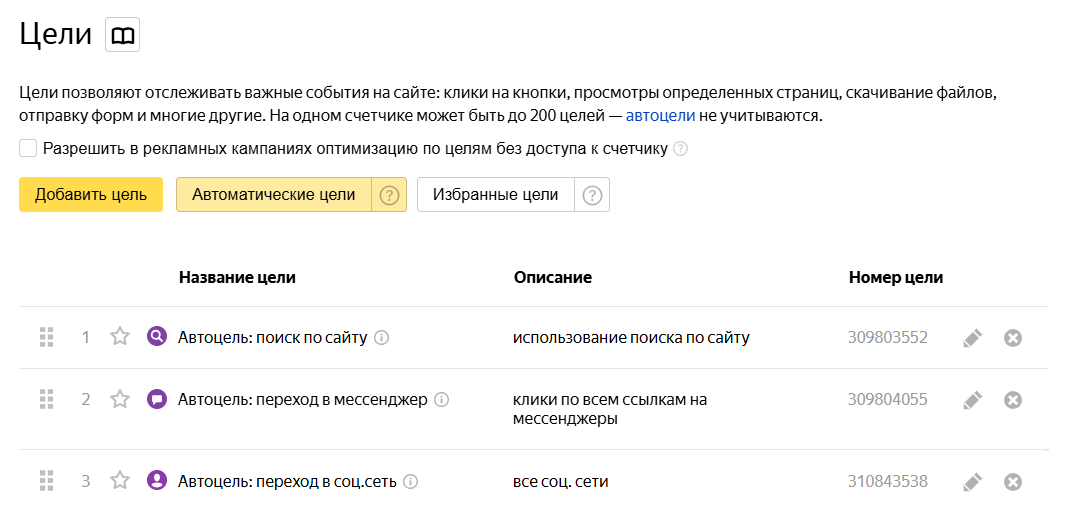Screen dimensions: 1065x511
Task: Open the goals help book icon
Action: 122,35
